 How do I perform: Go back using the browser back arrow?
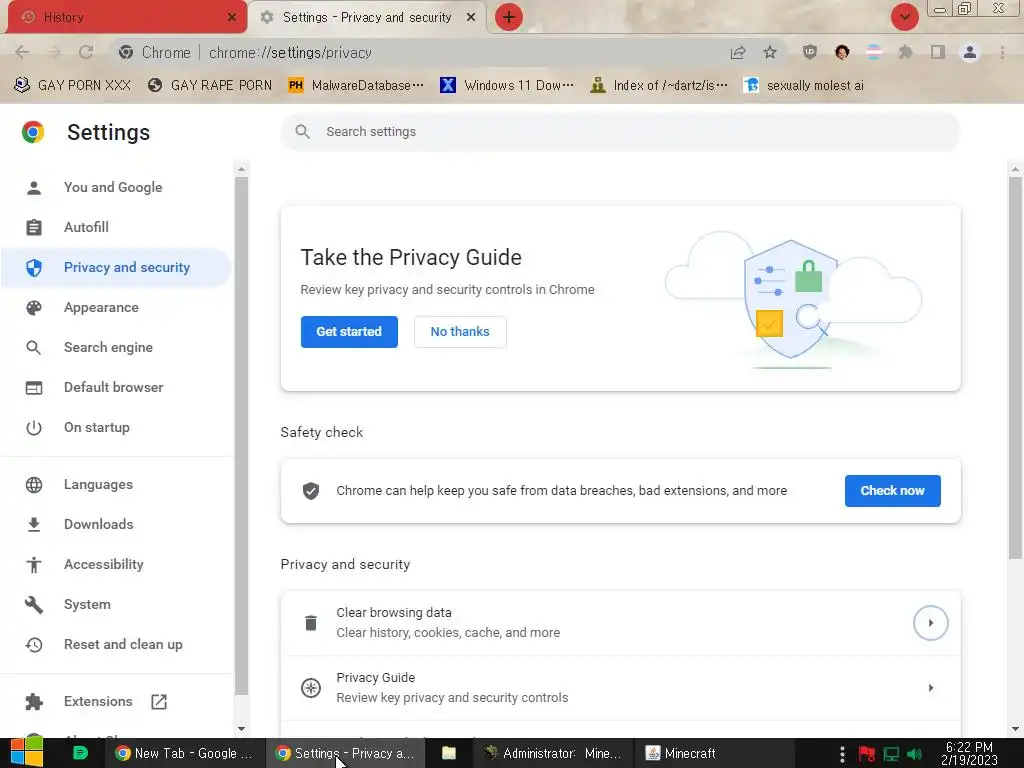click(x=22, y=52)
